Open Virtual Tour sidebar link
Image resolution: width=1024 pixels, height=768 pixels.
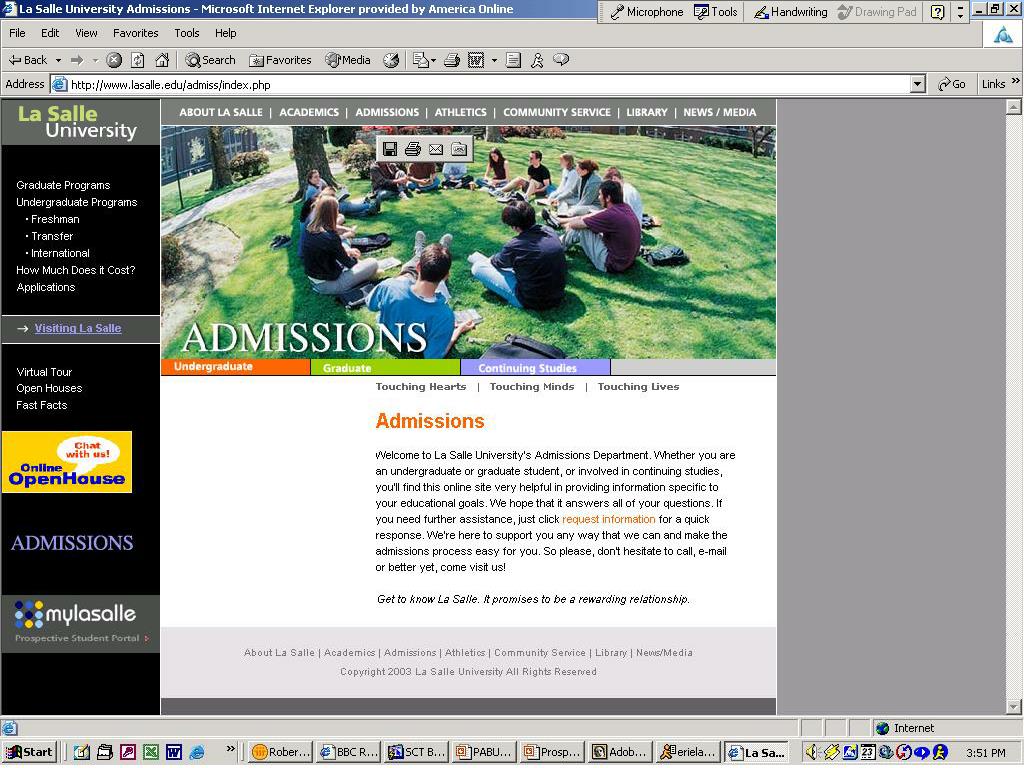pyautogui.click(x=44, y=372)
